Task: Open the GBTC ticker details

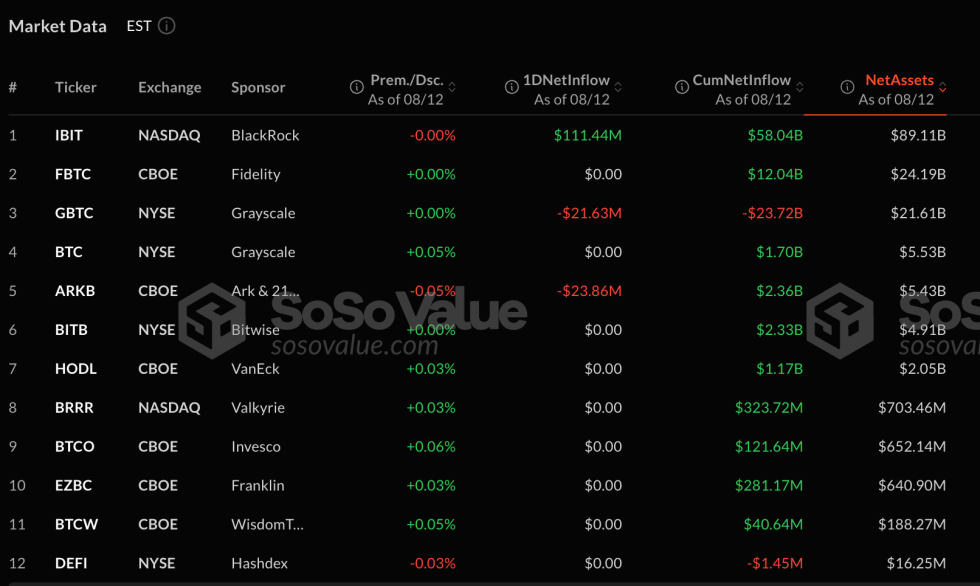Action: [72, 213]
